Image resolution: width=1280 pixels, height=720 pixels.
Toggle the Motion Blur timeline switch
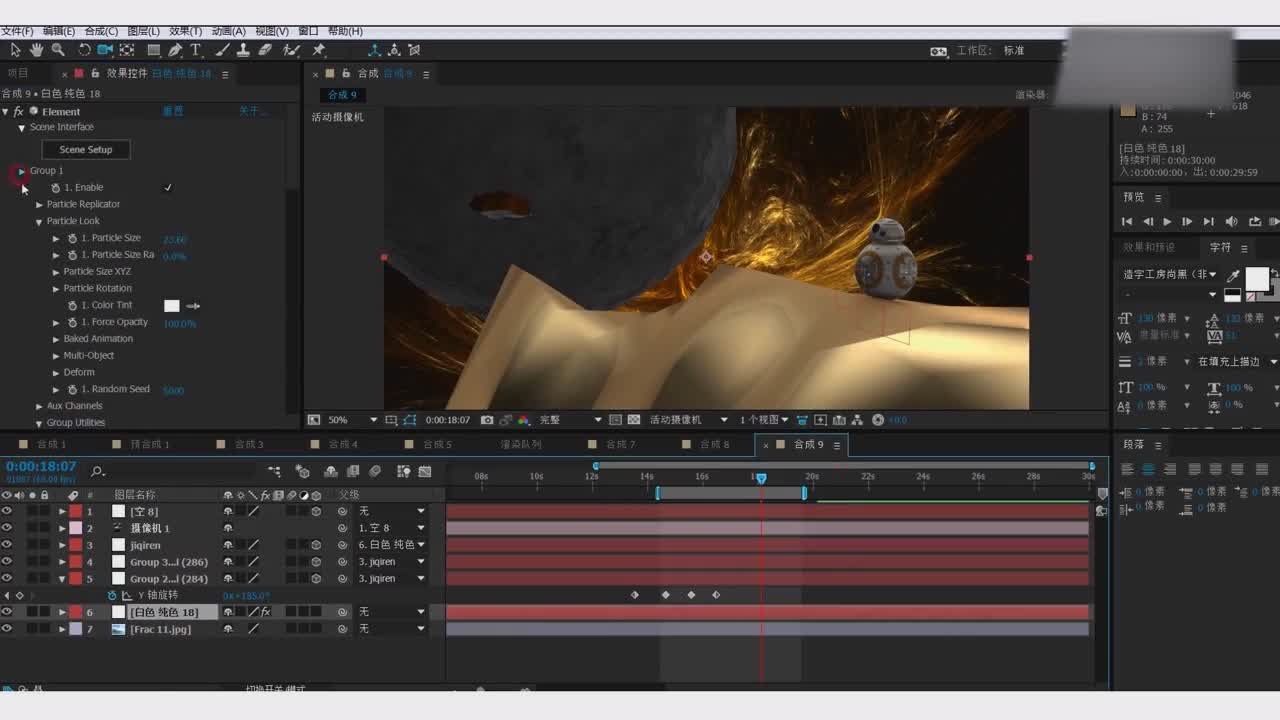point(375,471)
